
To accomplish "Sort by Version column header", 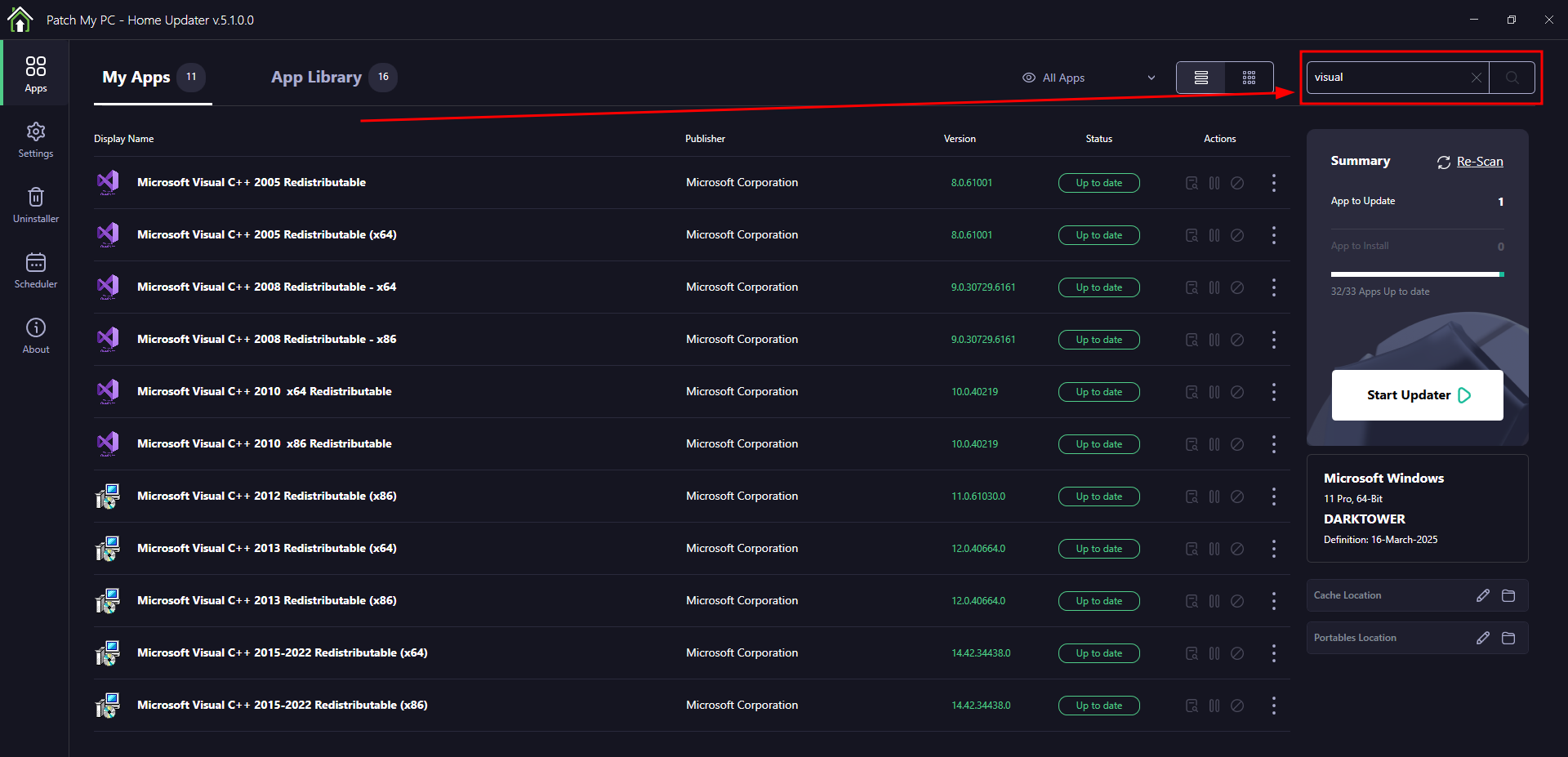I will 960,139.
